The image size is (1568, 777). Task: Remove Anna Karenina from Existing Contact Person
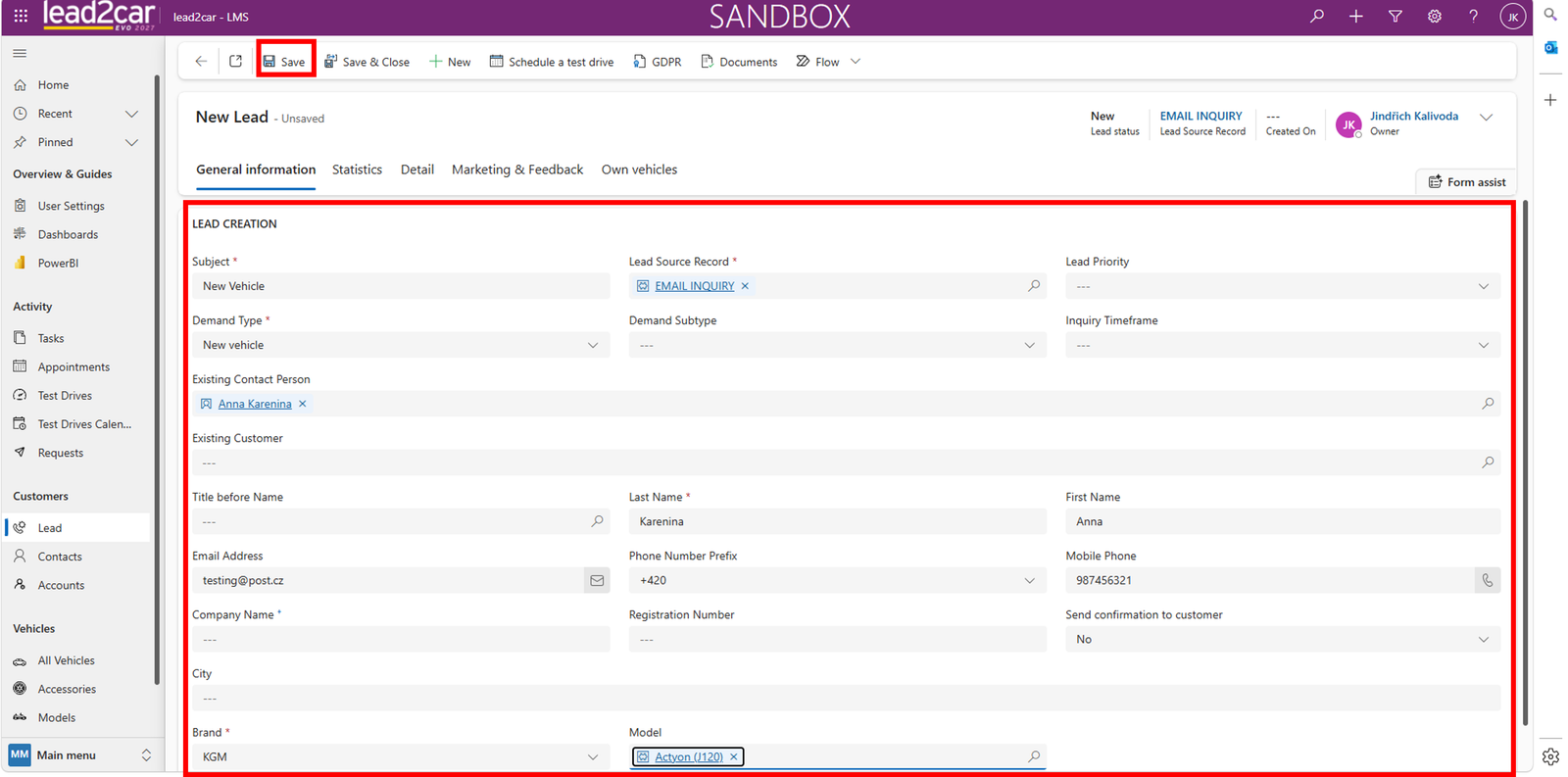tap(303, 404)
